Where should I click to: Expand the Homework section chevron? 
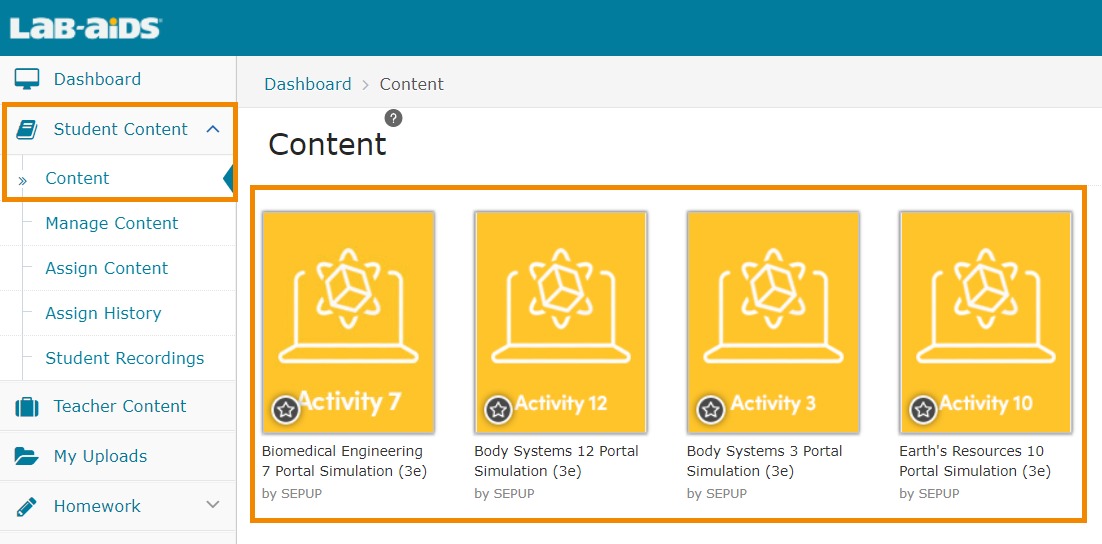(212, 505)
